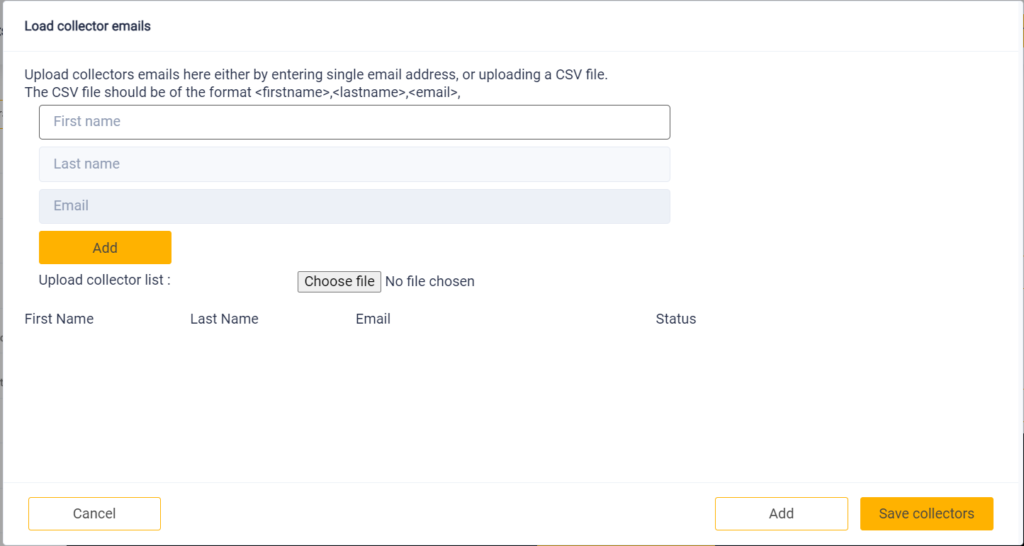Viewport: 1024px width, 546px height.
Task: Open file picker via Choose file
Action: coord(339,281)
